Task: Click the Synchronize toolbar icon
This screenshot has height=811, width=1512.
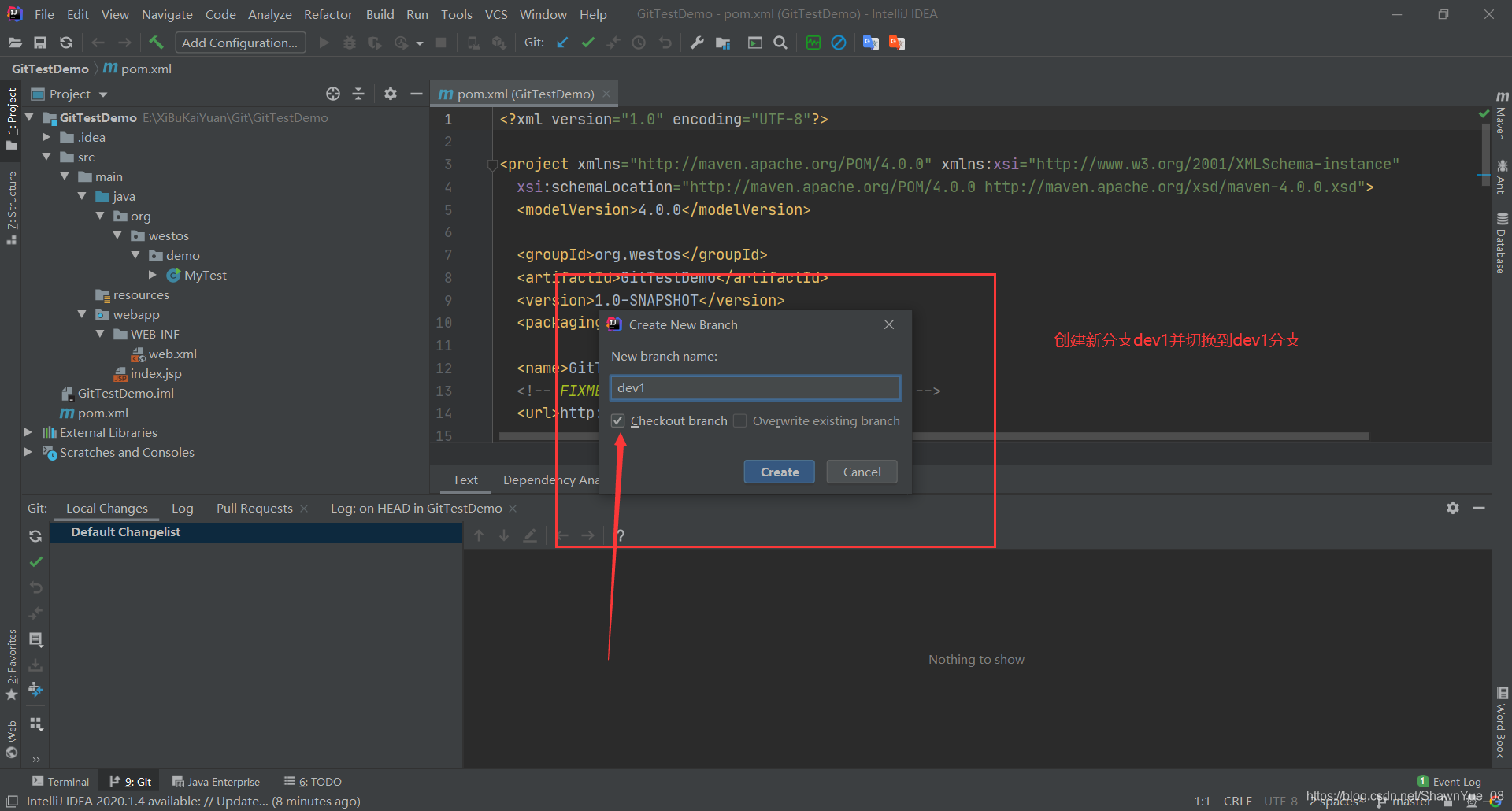Action: click(66, 43)
